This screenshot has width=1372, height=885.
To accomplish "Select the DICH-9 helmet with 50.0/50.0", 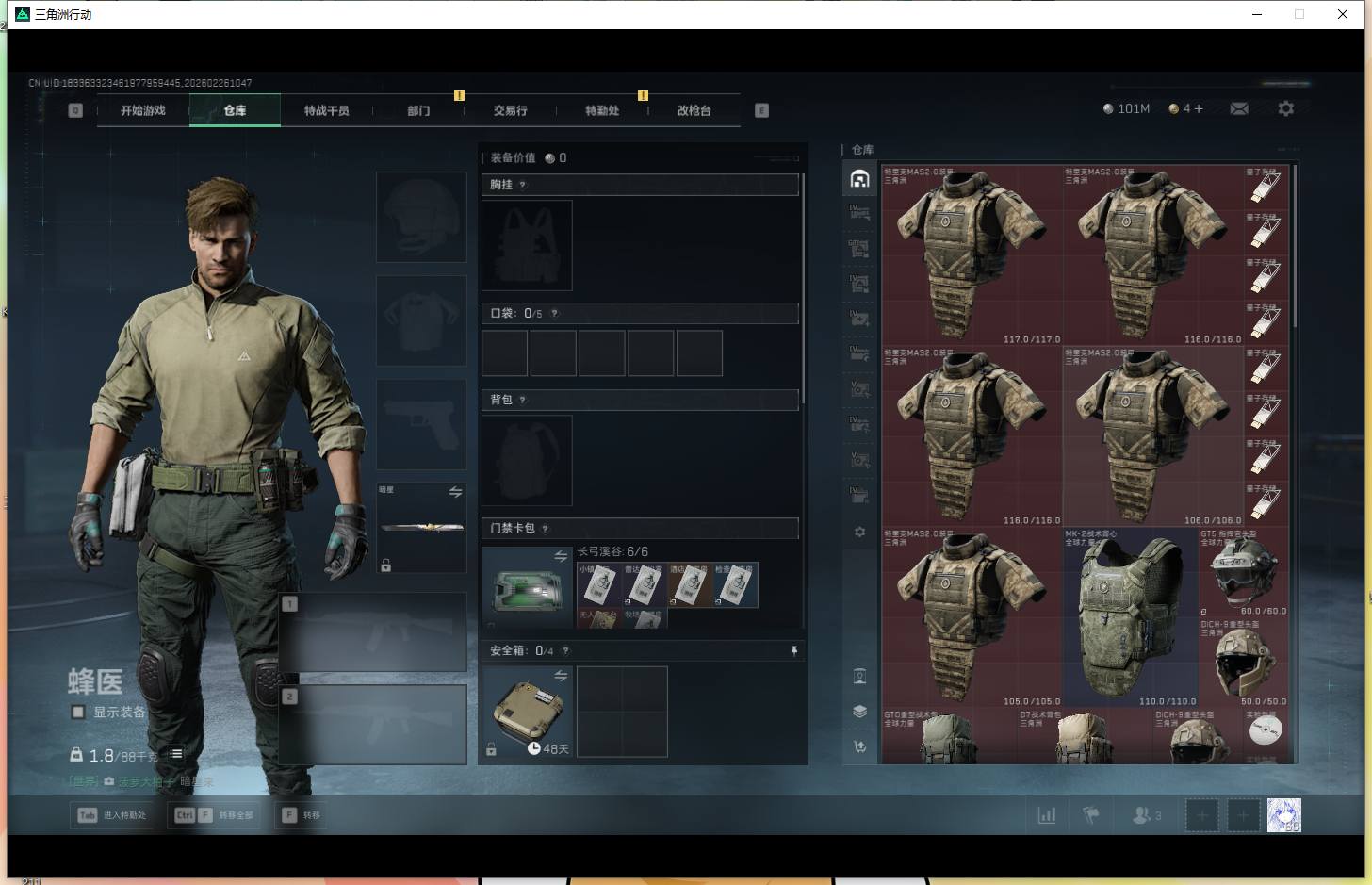I will coord(1244,663).
